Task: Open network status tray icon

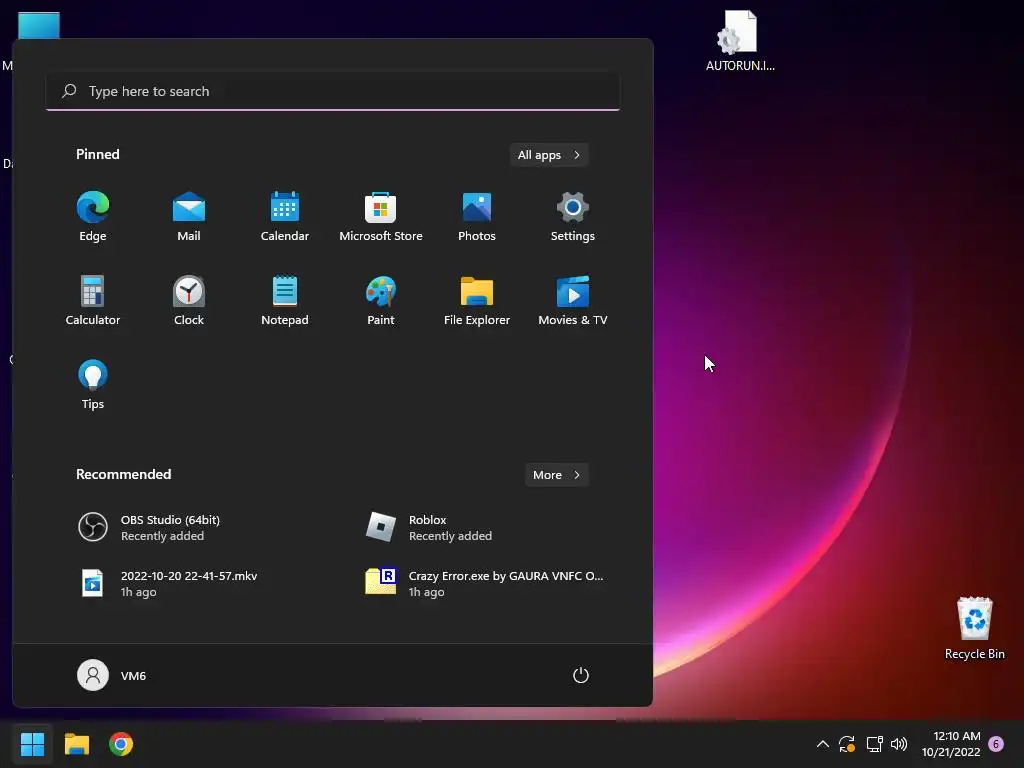Action: point(874,744)
